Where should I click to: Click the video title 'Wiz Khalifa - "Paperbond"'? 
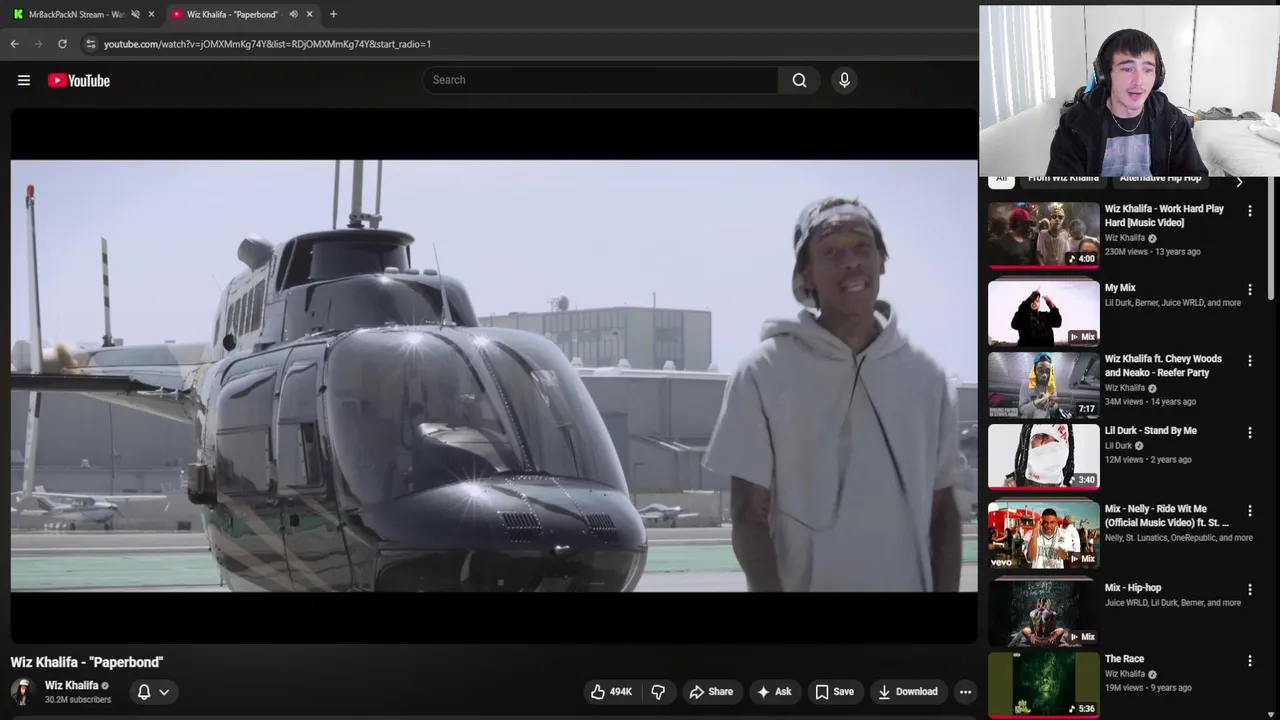pyautogui.click(x=87, y=662)
